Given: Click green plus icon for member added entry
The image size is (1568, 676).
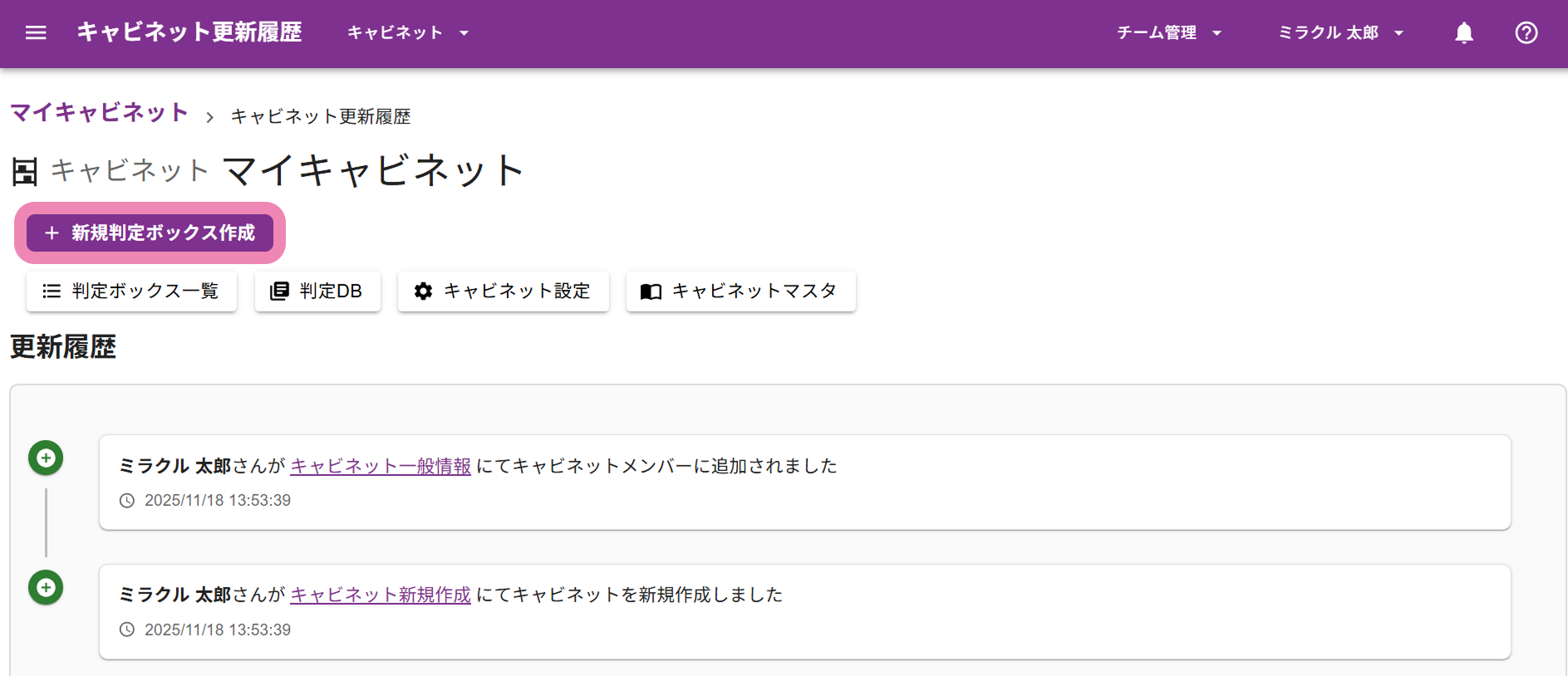Looking at the screenshot, I should pyautogui.click(x=46, y=458).
